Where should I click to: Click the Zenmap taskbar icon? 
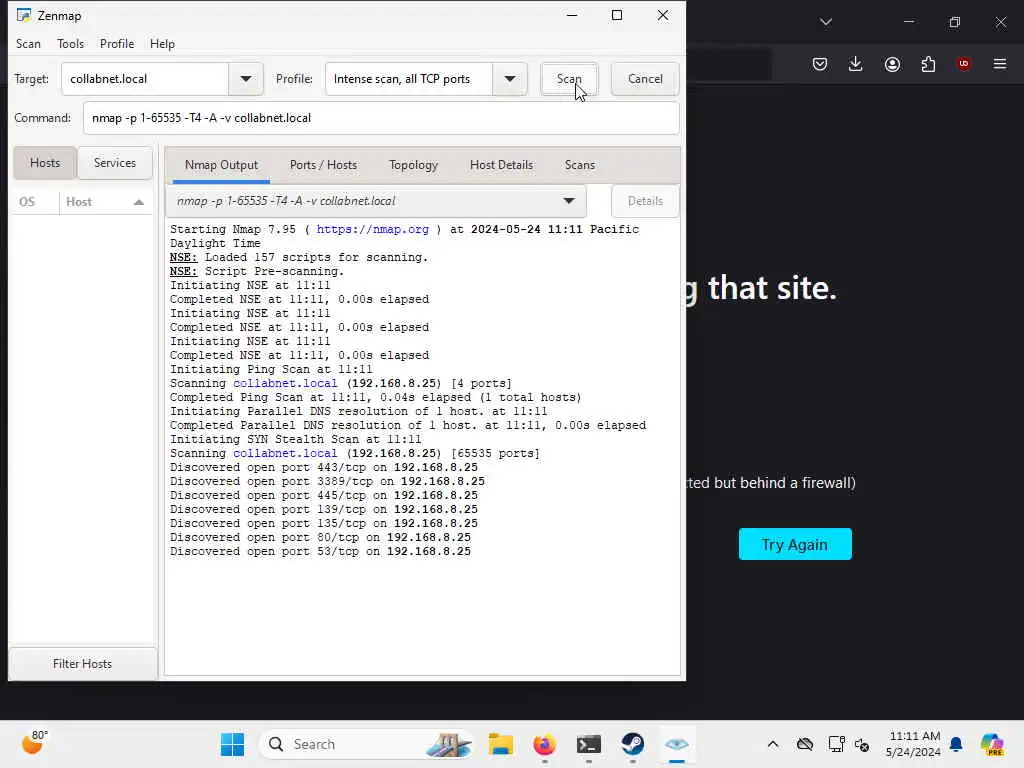tap(677, 744)
